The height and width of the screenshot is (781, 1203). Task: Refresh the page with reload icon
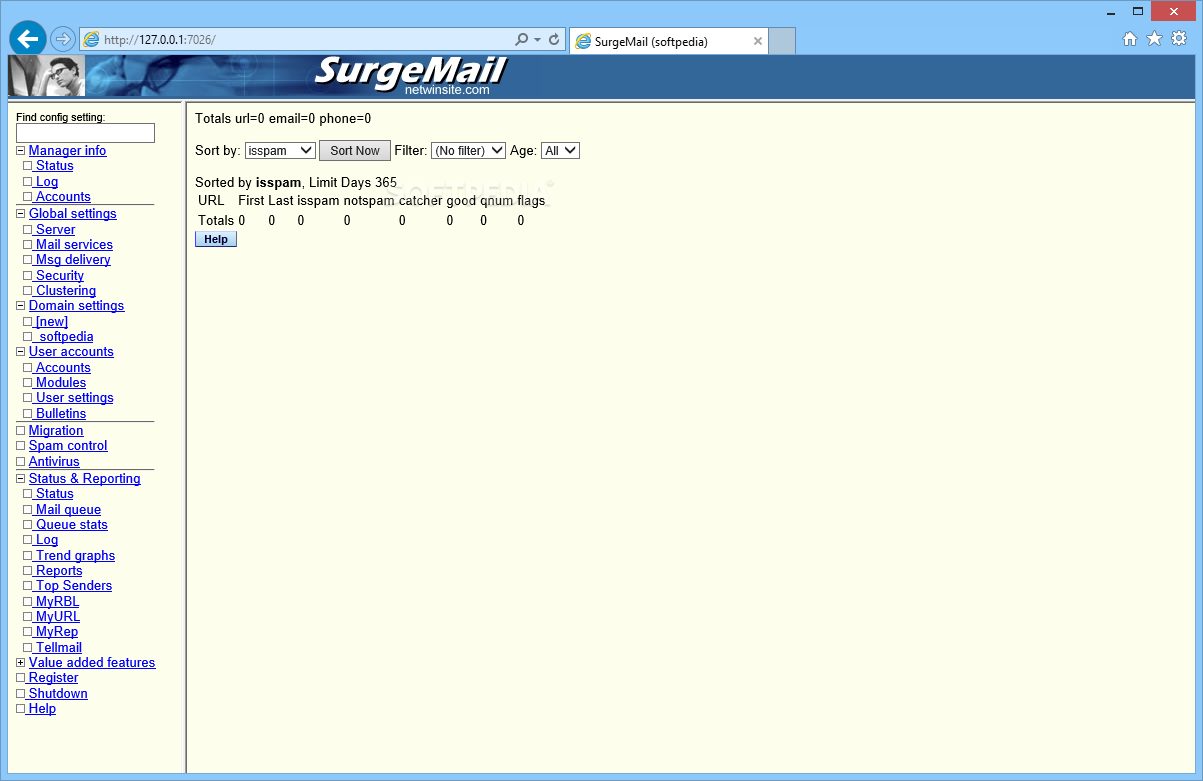pos(554,40)
